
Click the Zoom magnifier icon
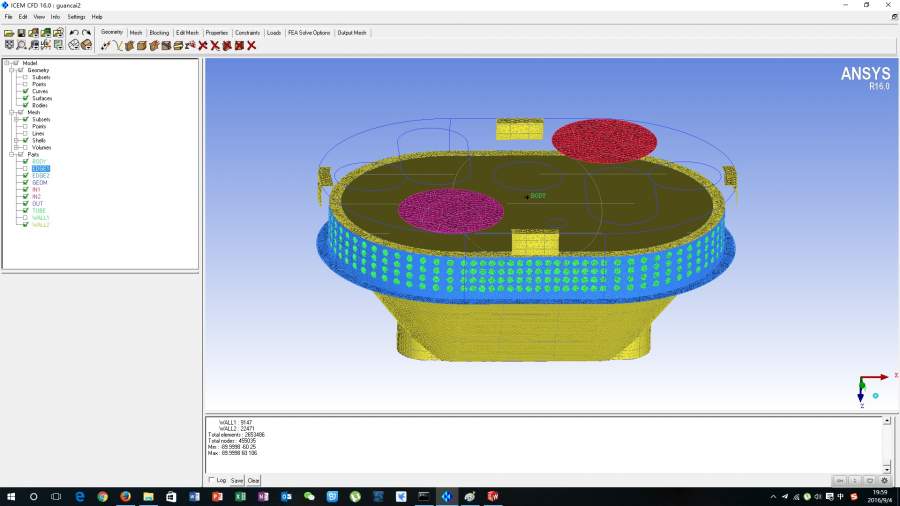[x=21, y=45]
